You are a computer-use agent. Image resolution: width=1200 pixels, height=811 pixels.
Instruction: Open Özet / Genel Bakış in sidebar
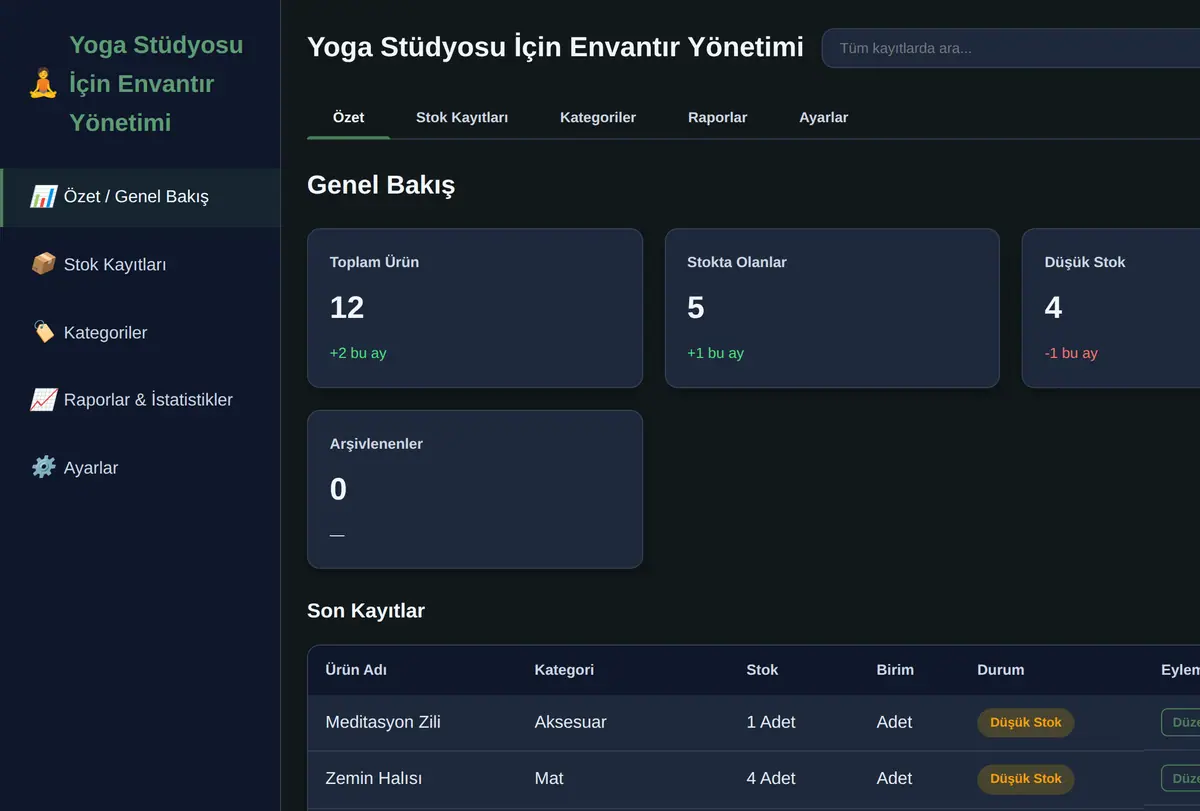tap(140, 198)
